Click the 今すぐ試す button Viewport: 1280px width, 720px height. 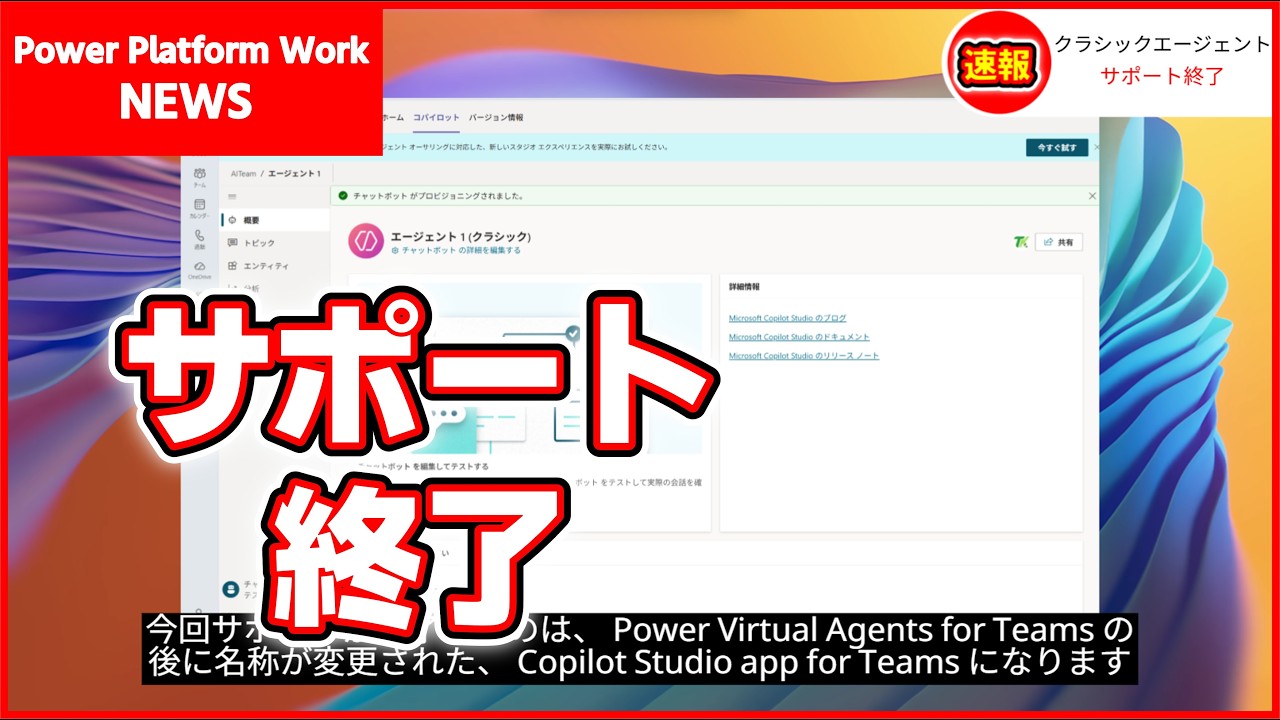point(1057,147)
